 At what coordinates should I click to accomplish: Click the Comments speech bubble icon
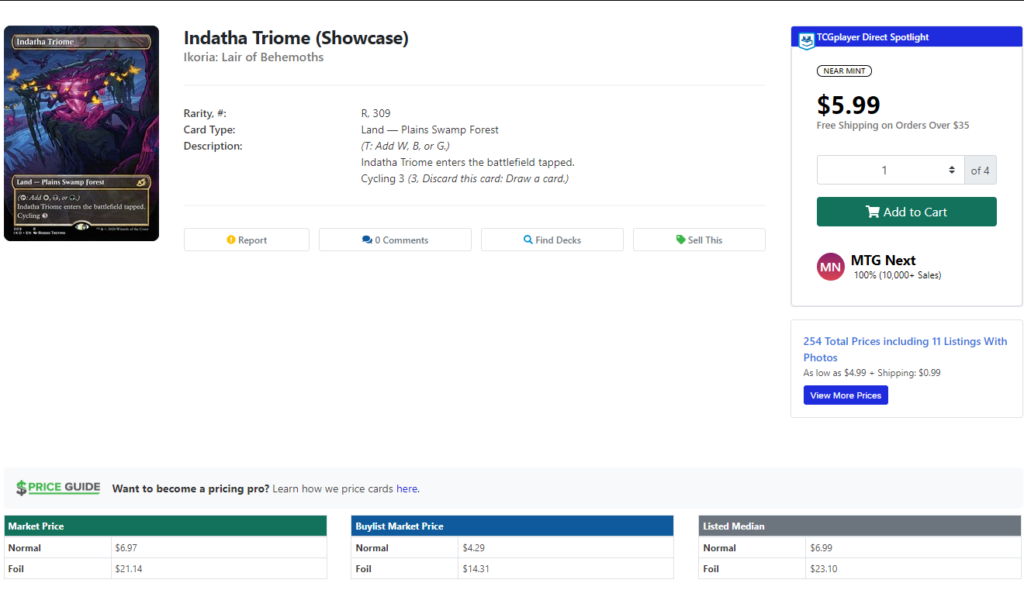(367, 240)
